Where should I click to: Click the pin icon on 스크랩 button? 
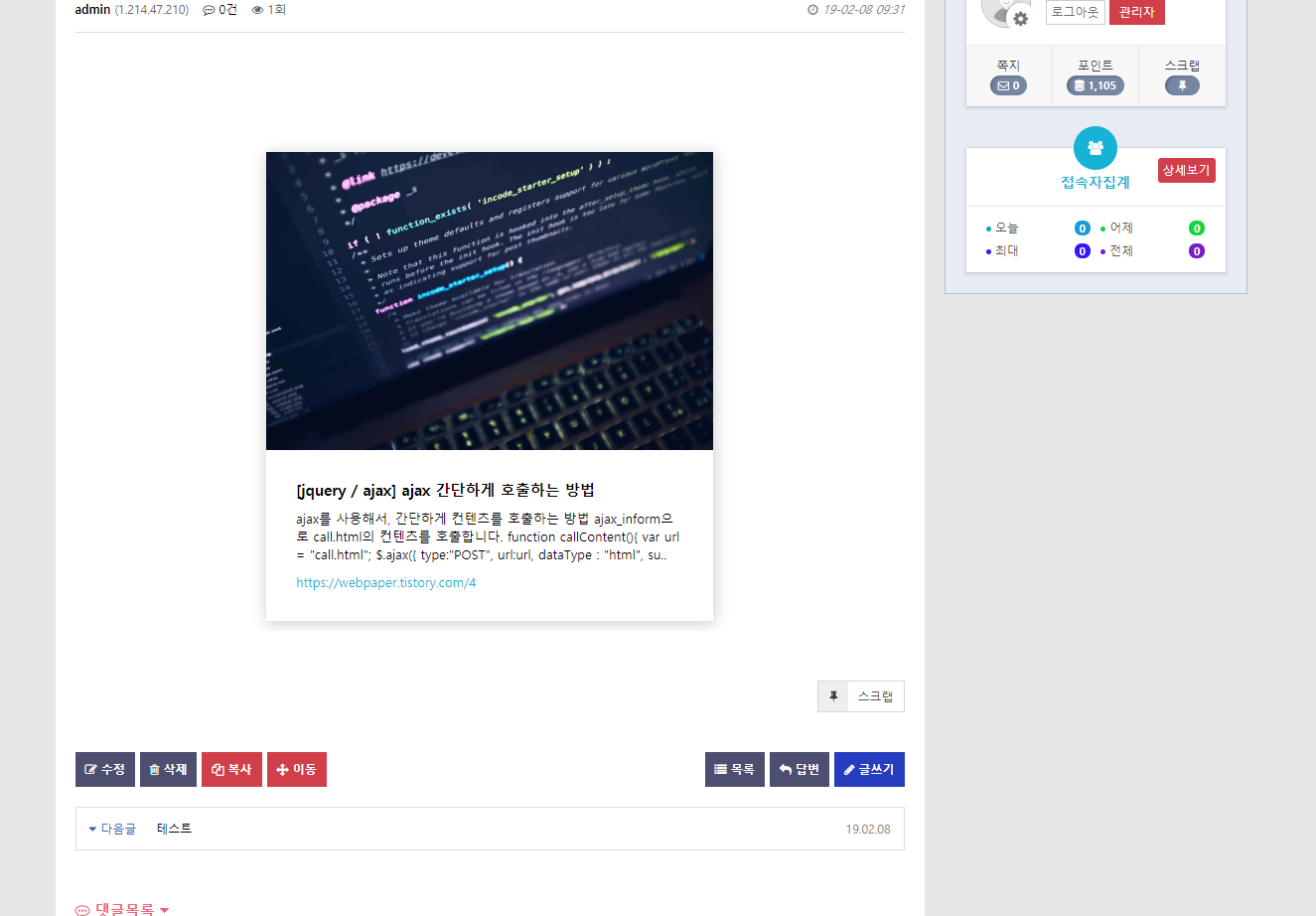833,696
